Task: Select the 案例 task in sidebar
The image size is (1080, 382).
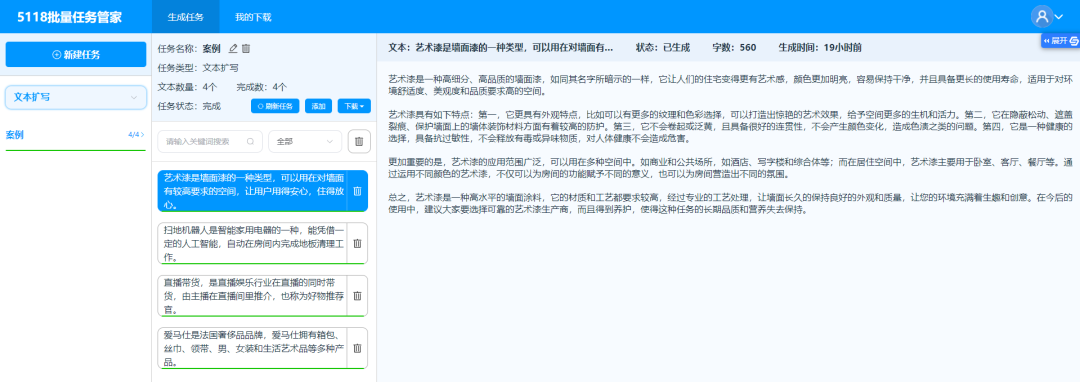Action: (x=76, y=135)
